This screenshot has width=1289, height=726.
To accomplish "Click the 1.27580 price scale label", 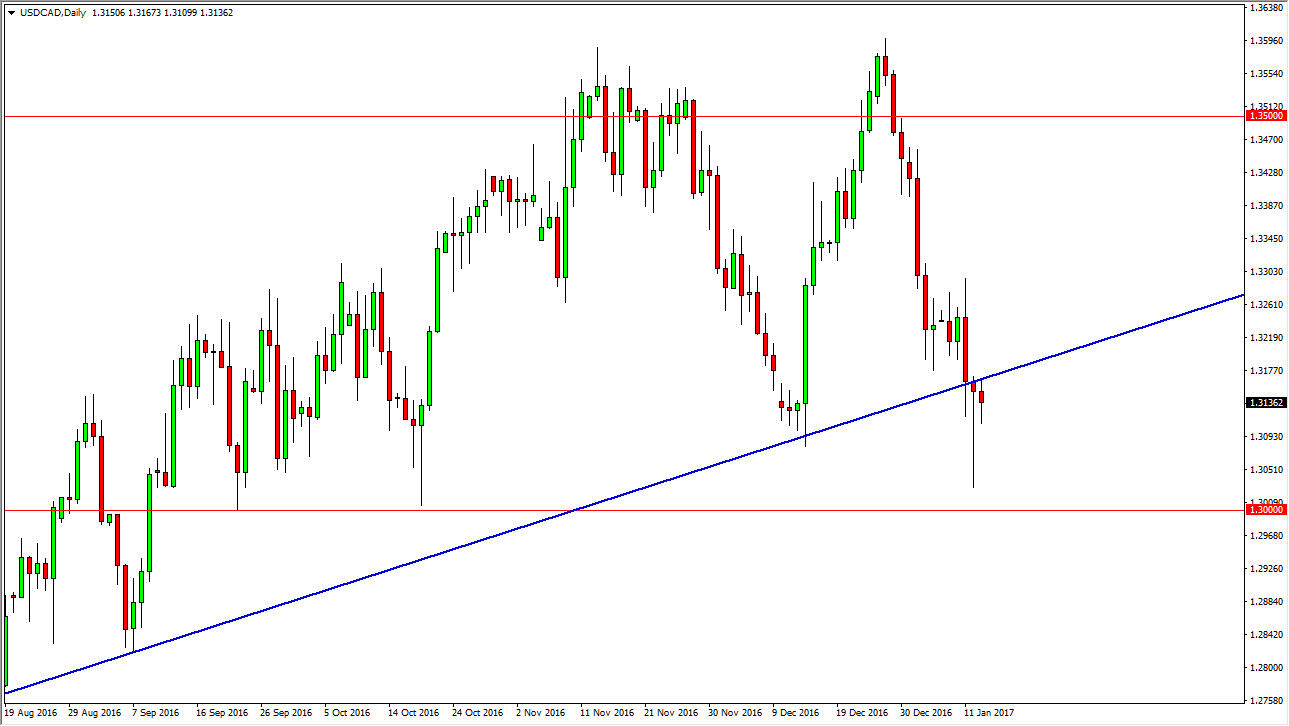I will [1266, 701].
